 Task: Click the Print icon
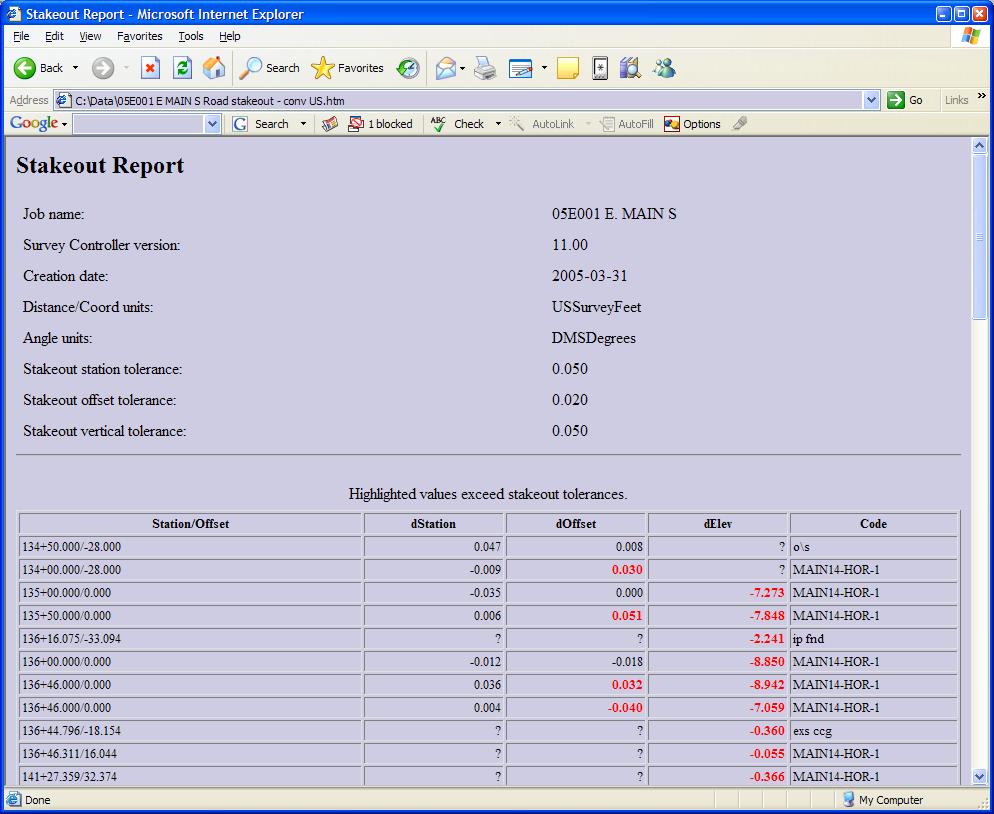(485, 68)
